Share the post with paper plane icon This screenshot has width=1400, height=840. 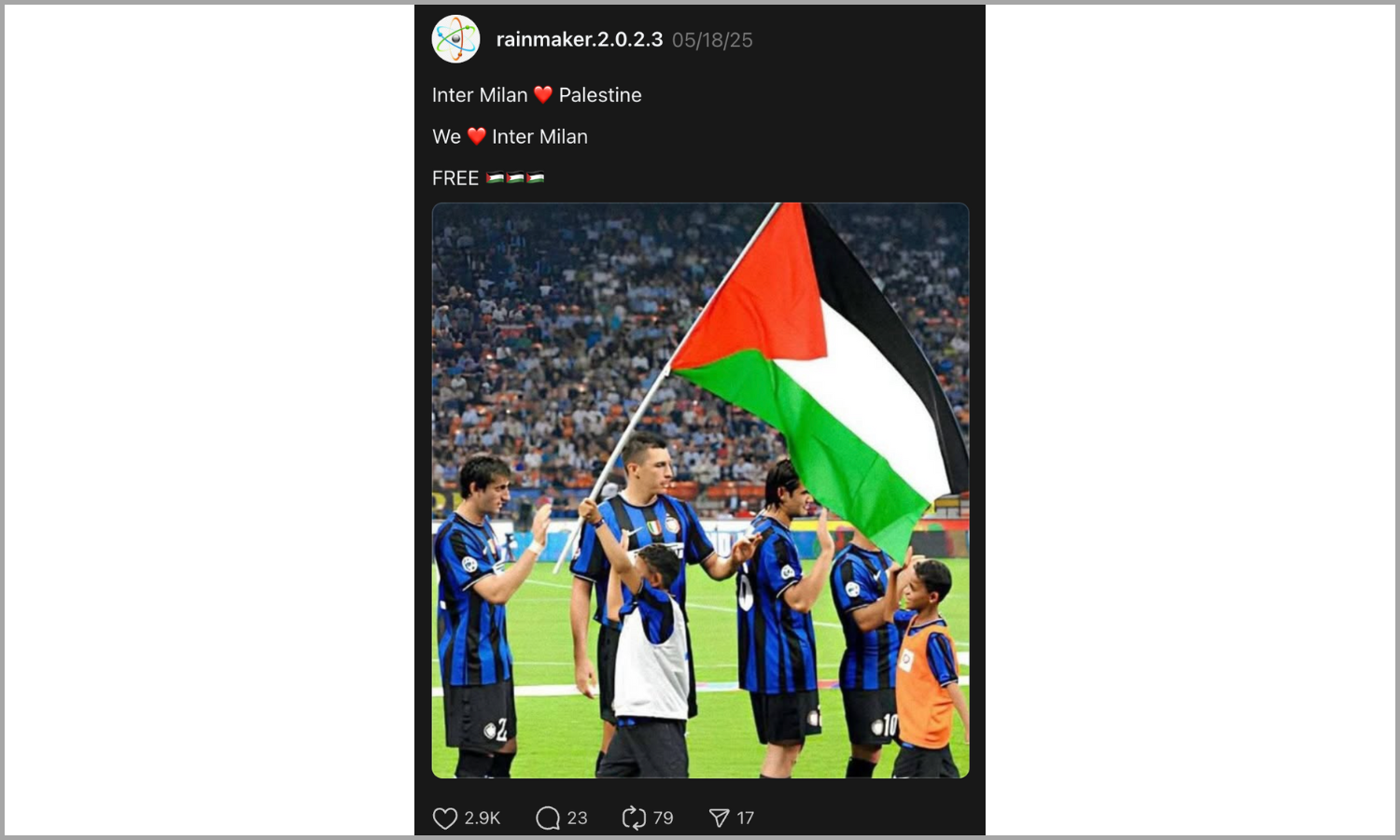tap(719, 819)
